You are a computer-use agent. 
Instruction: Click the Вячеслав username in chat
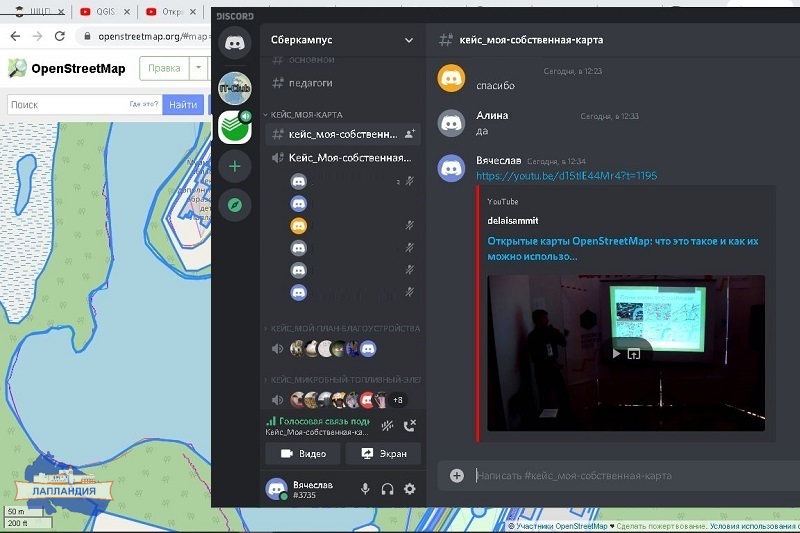[x=498, y=160]
